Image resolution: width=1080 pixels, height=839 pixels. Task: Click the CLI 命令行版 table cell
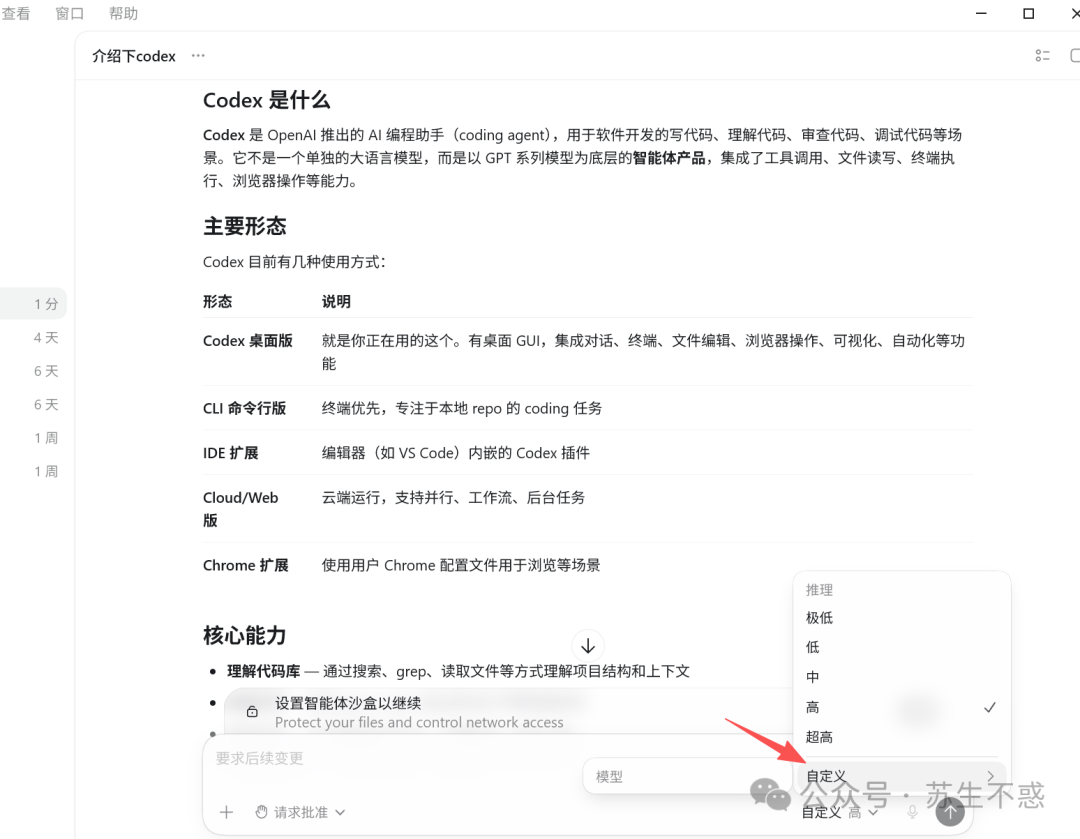pyautogui.click(x=245, y=408)
